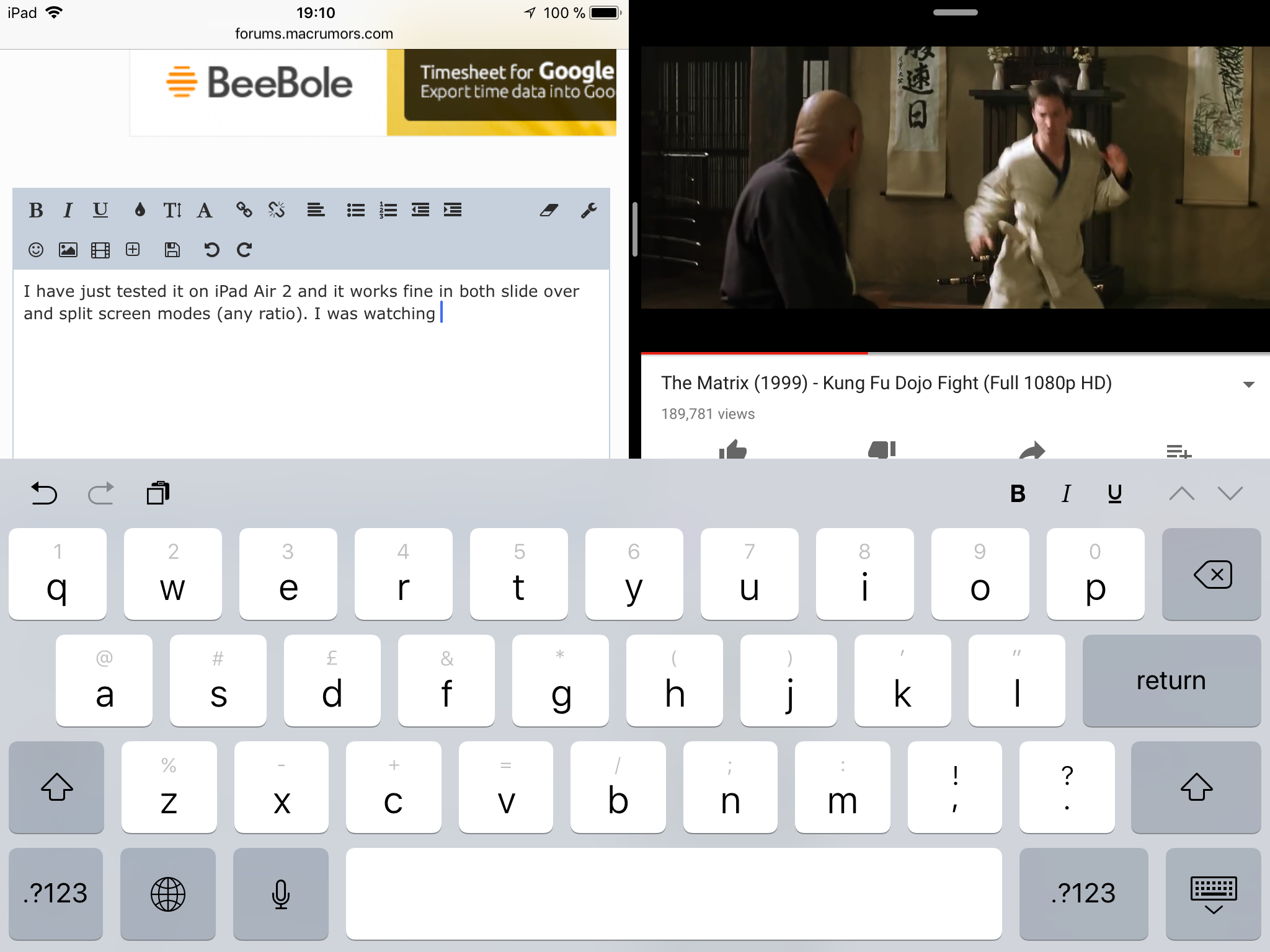Tap the keyboard up chevron
Image resolution: width=1270 pixels, height=952 pixels.
pyautogui.click(x=1182, y=493)
